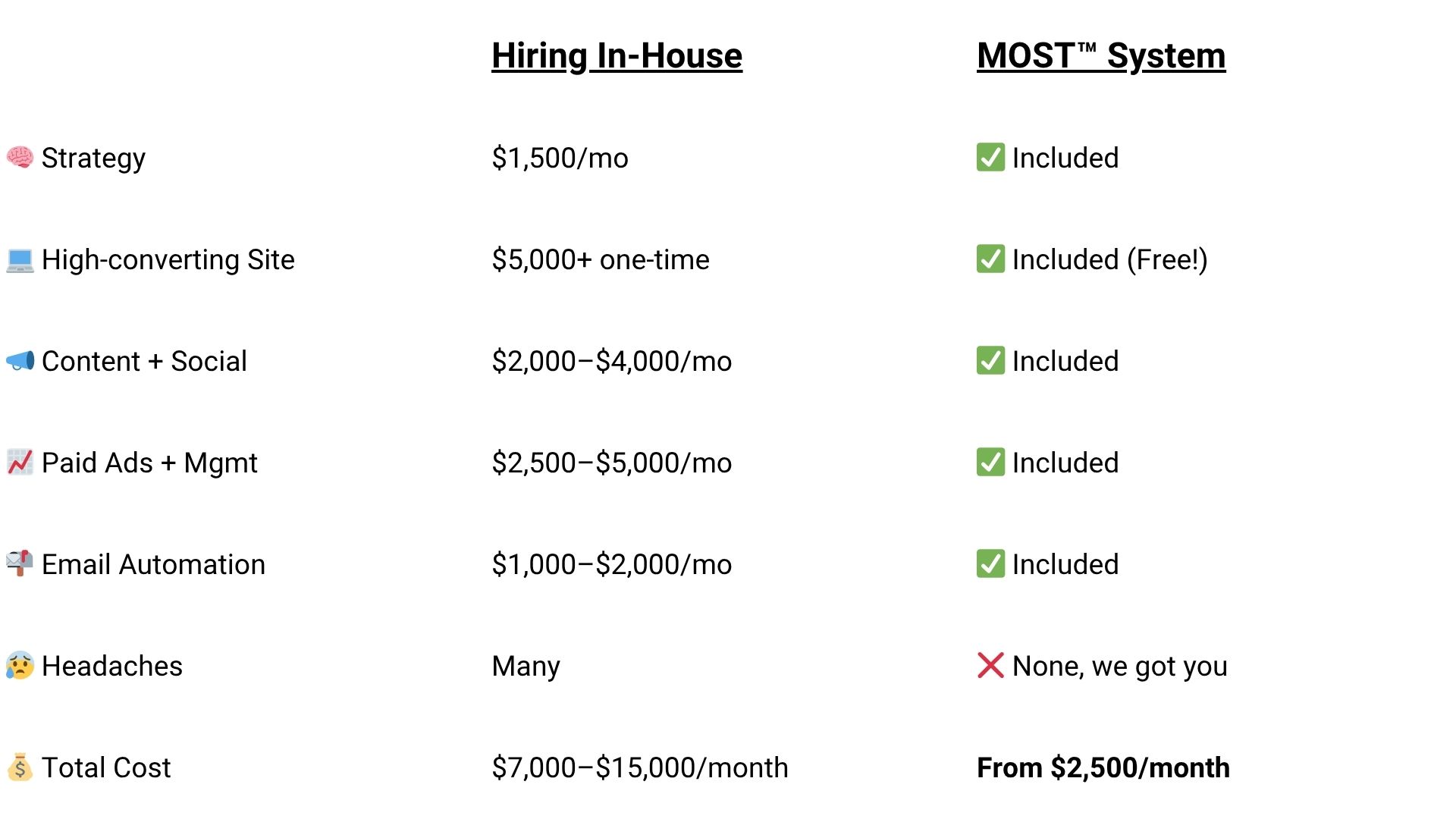The height and width of the screenshot is (819, 1456).
Task: Click the chart icon by Paid Ads + Mgmt
Action: pyautogui.click(x=20, y=463)
